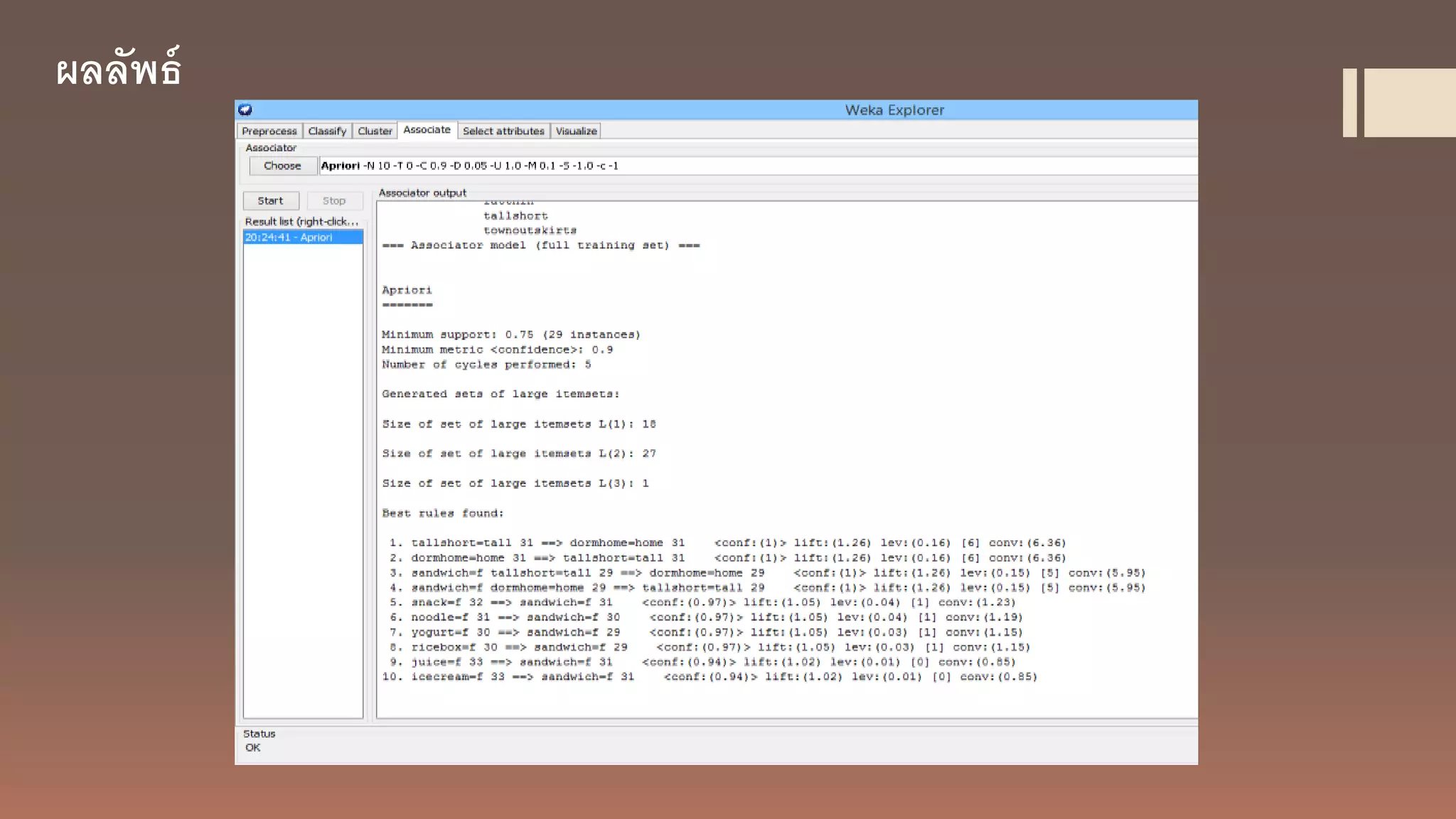Open the Classify tab
The height and width of the screenshot is (819, 1456).
pos(327,131)
